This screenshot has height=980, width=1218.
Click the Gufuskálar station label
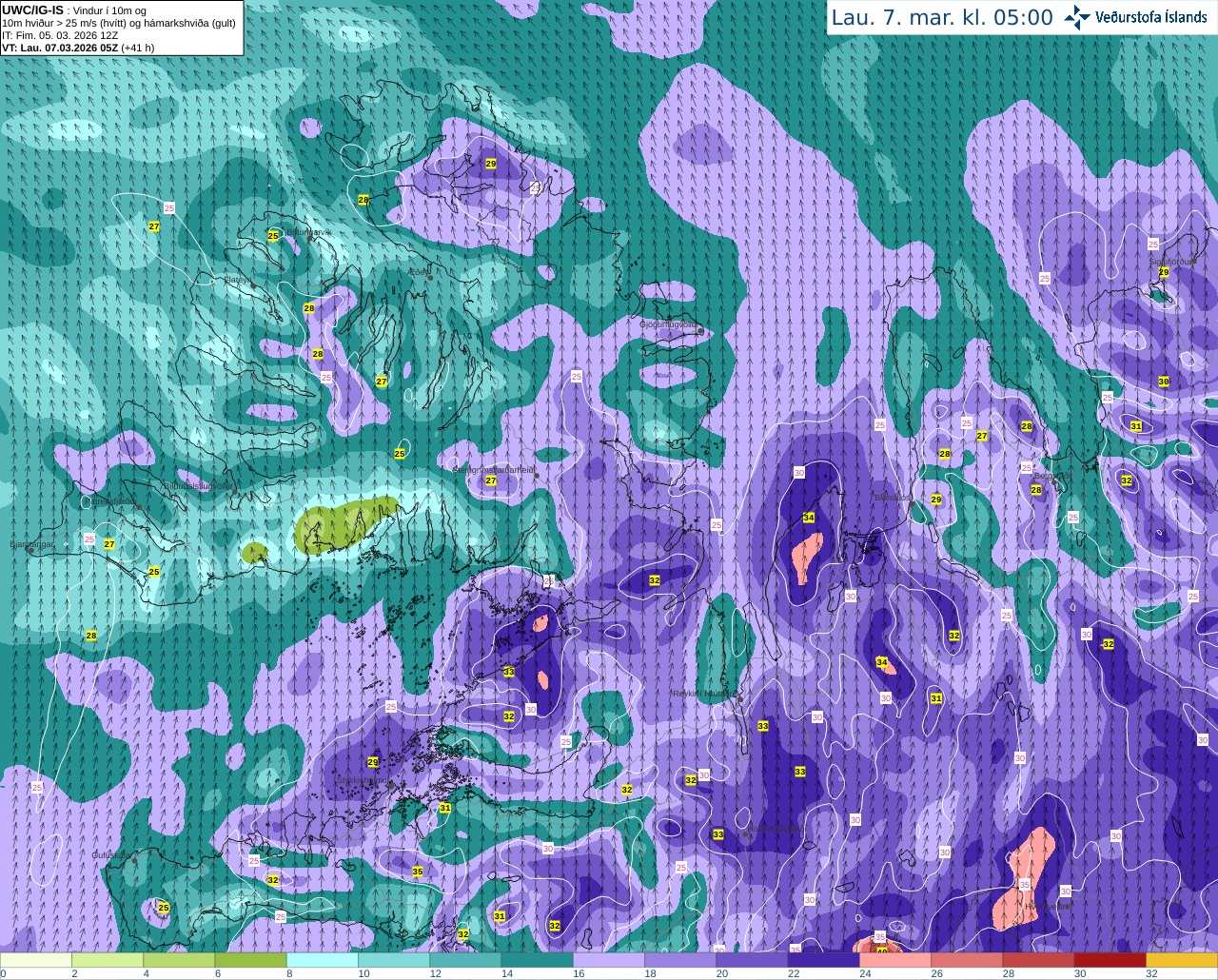tap(110, 855)
